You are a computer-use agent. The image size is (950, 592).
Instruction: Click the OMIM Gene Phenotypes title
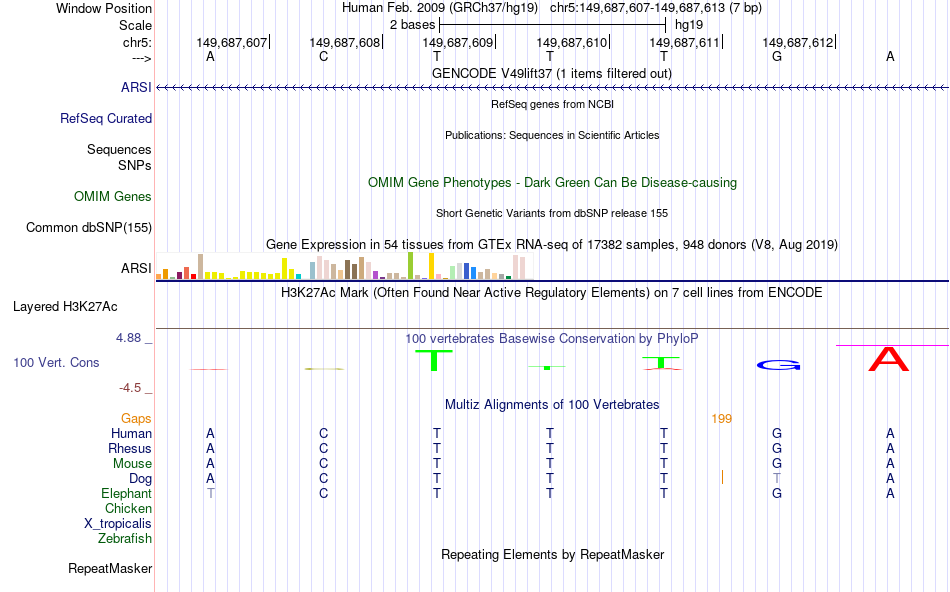coord(552,182)
